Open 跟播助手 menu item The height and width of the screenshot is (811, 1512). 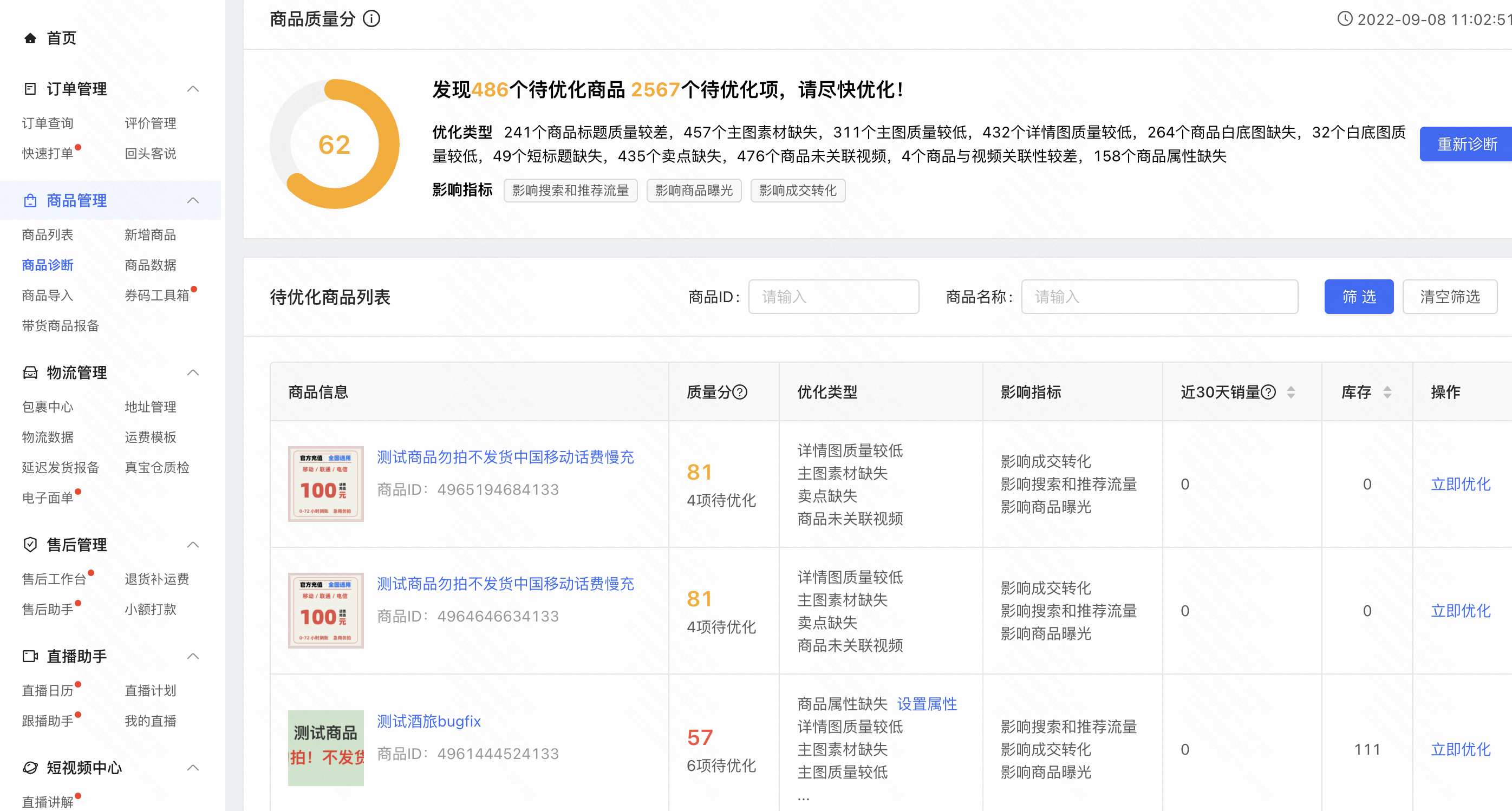pyautogui.click(x=48, y=721)
